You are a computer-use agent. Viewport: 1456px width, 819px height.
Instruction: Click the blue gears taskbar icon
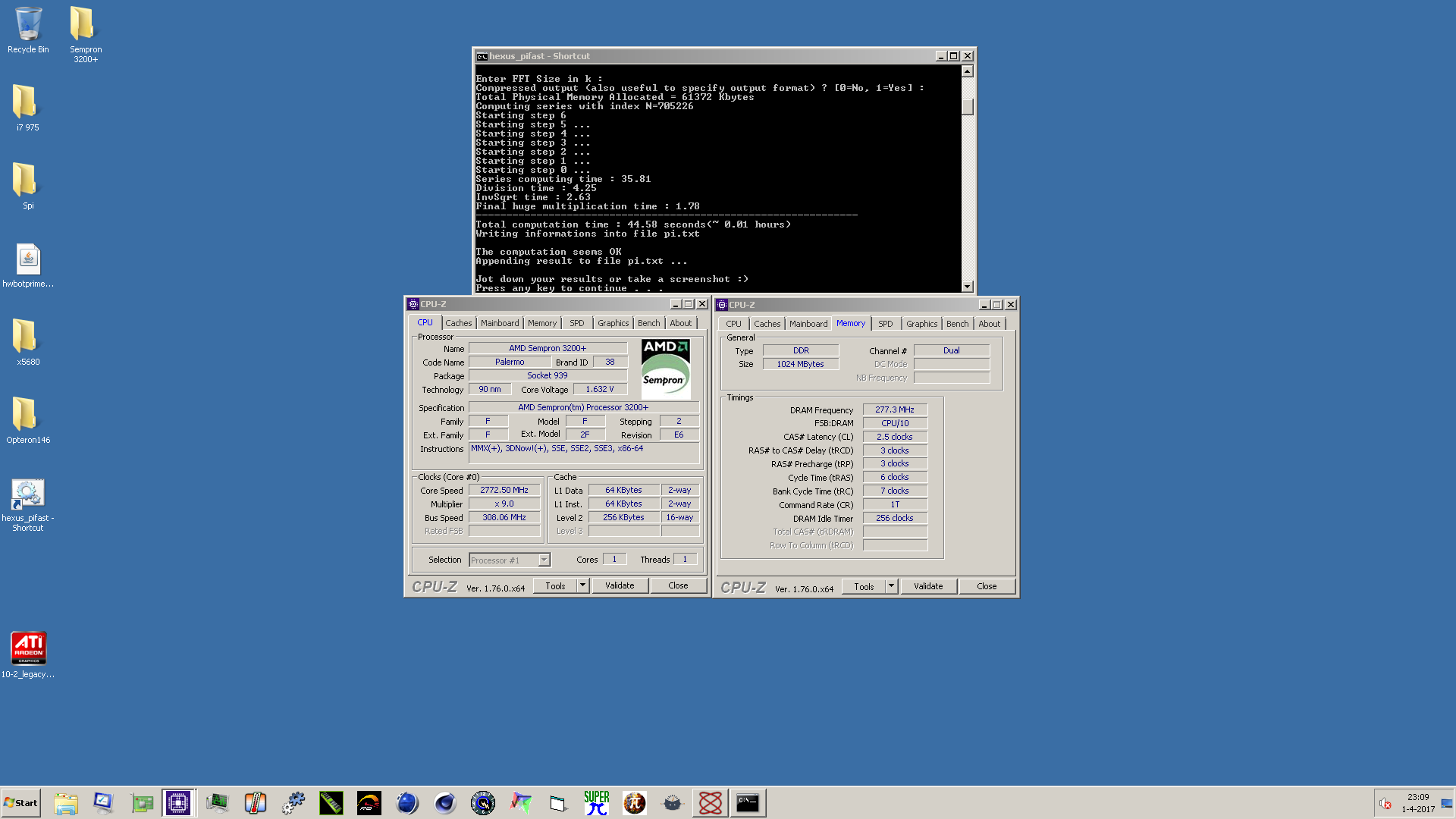293,803
